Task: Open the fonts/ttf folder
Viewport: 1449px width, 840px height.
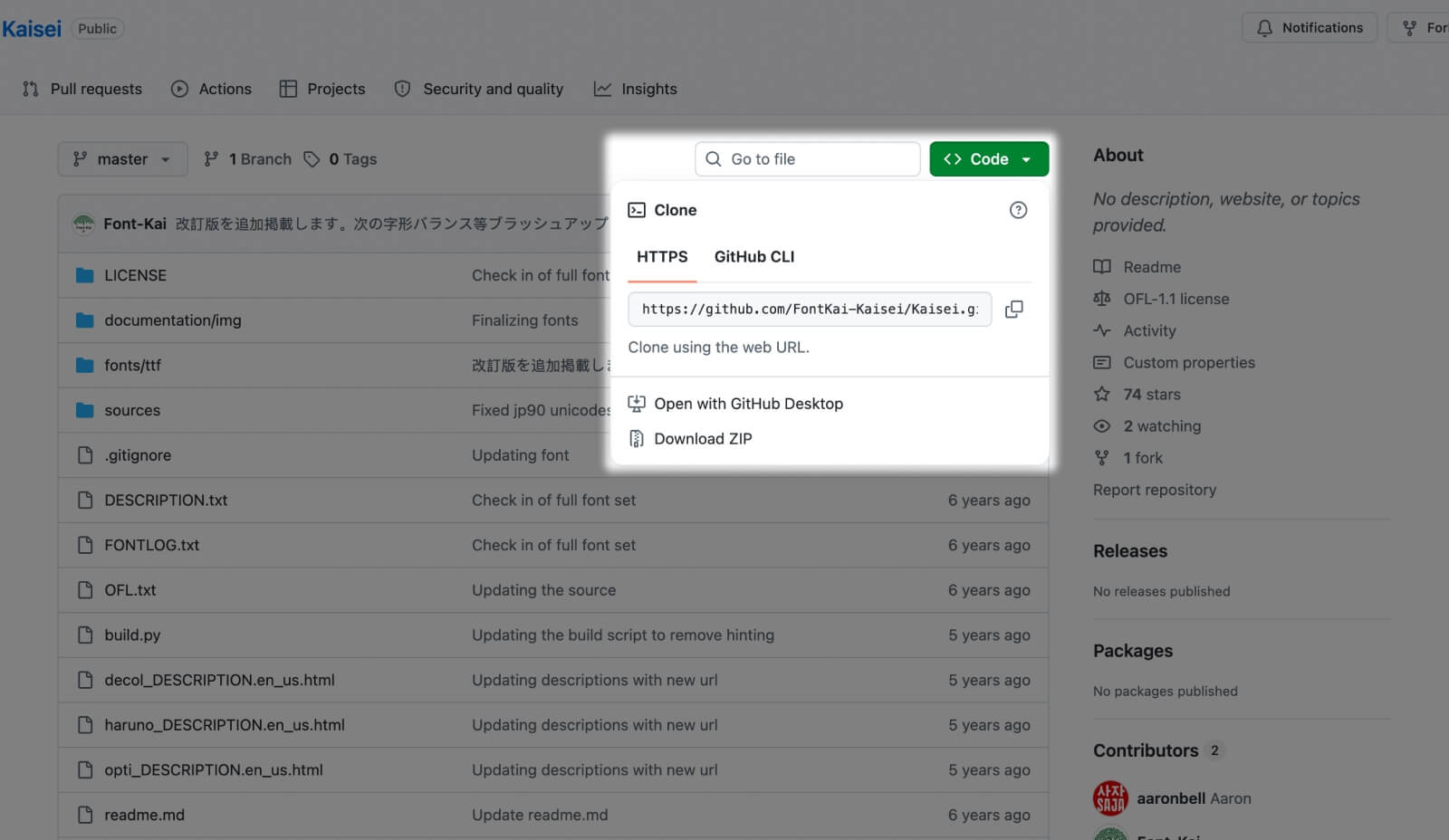Action: (132, 366)
